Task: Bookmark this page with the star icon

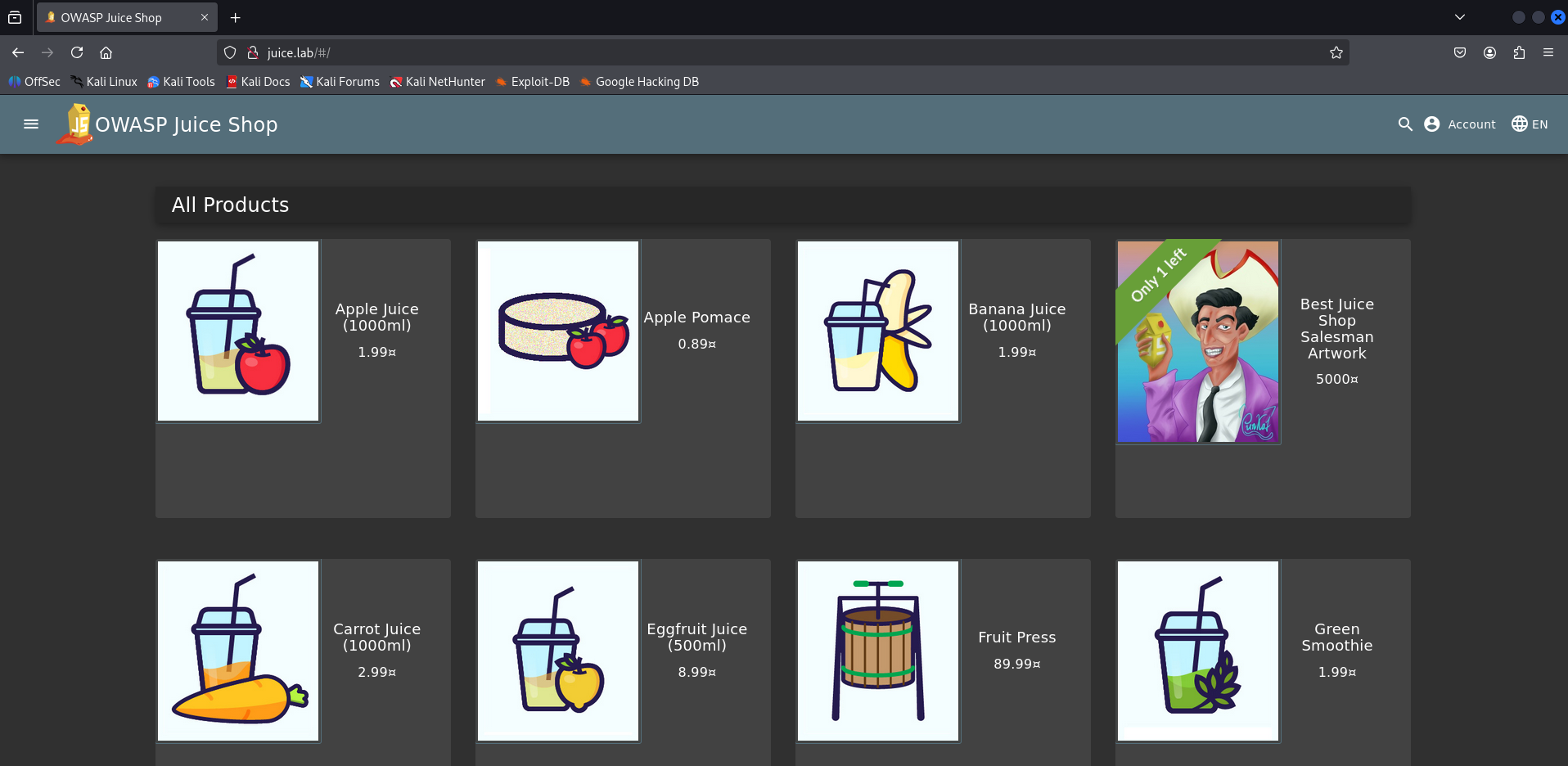Action: 1336,52
